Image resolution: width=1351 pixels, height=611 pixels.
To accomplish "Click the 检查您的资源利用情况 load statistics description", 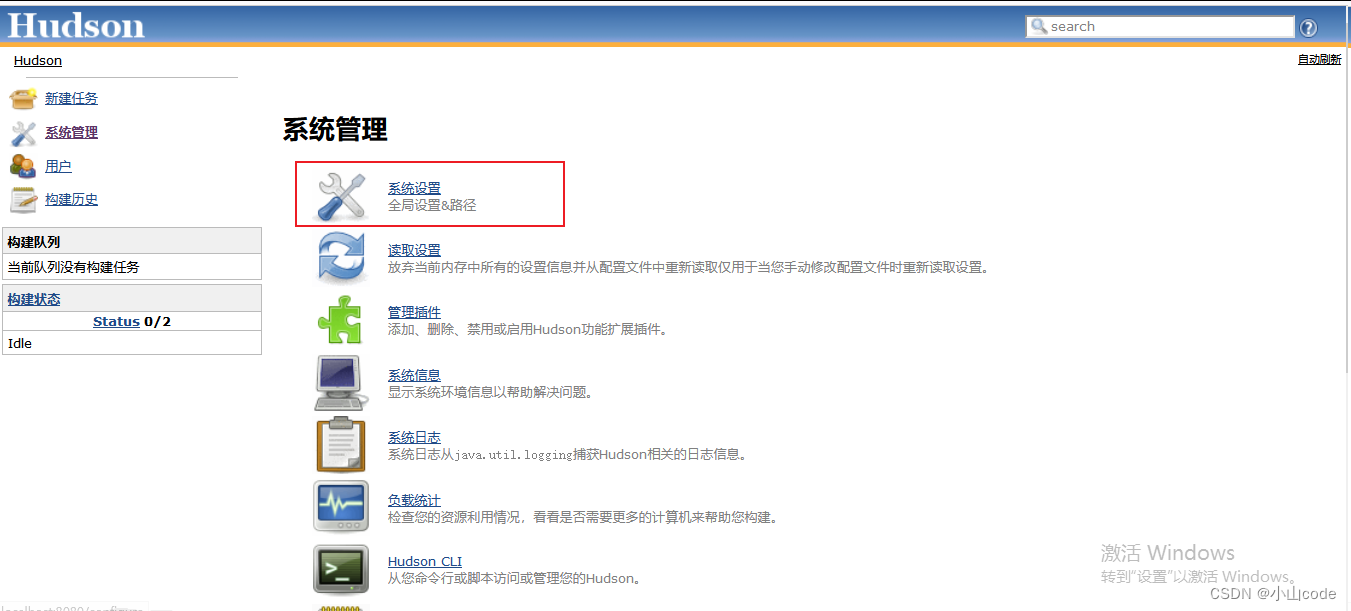I will click(x=583, y=517).
